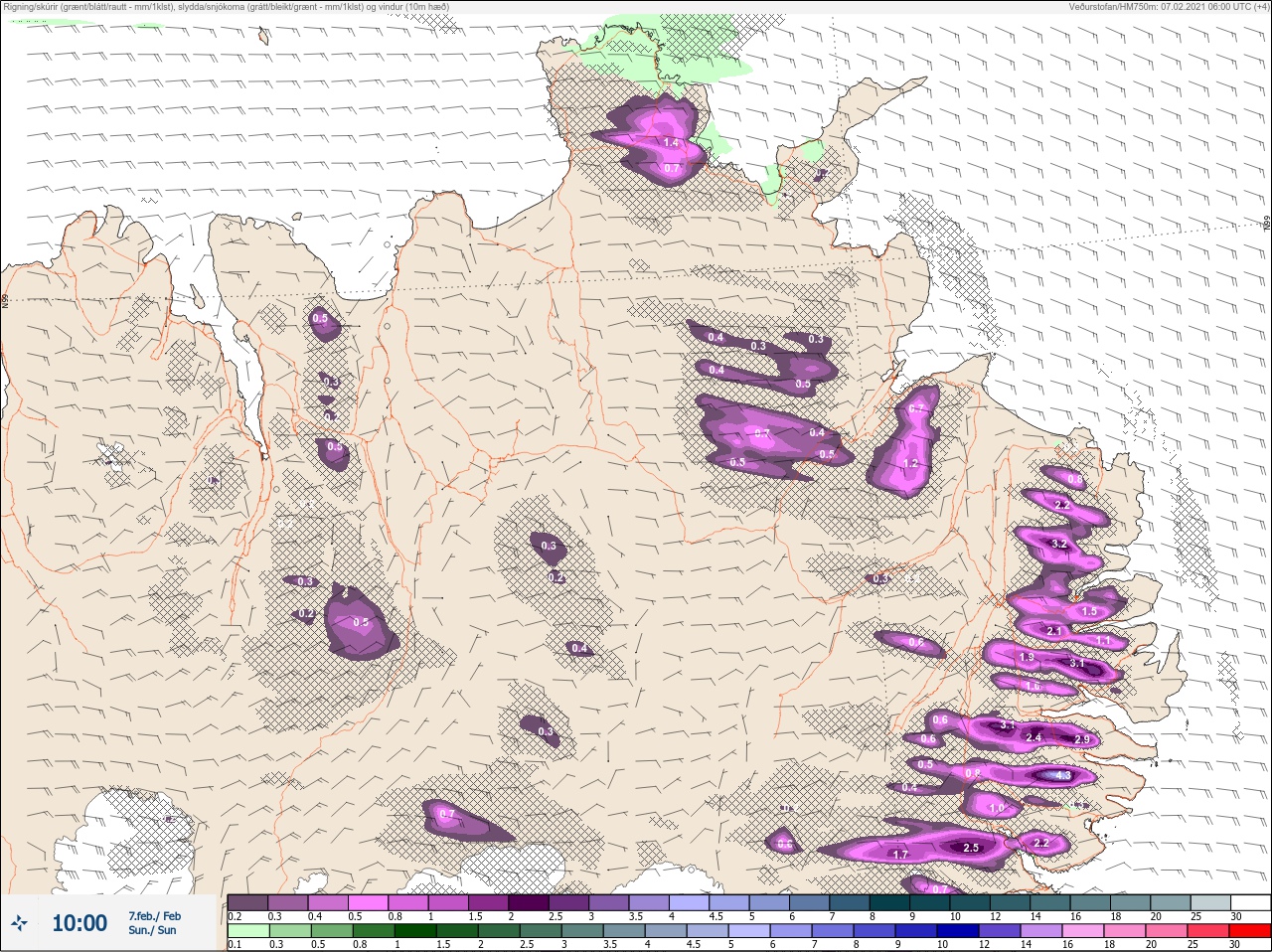Click the 1.2 snowfall value label
The image size is (1272, 952).
tap(910, 464)
